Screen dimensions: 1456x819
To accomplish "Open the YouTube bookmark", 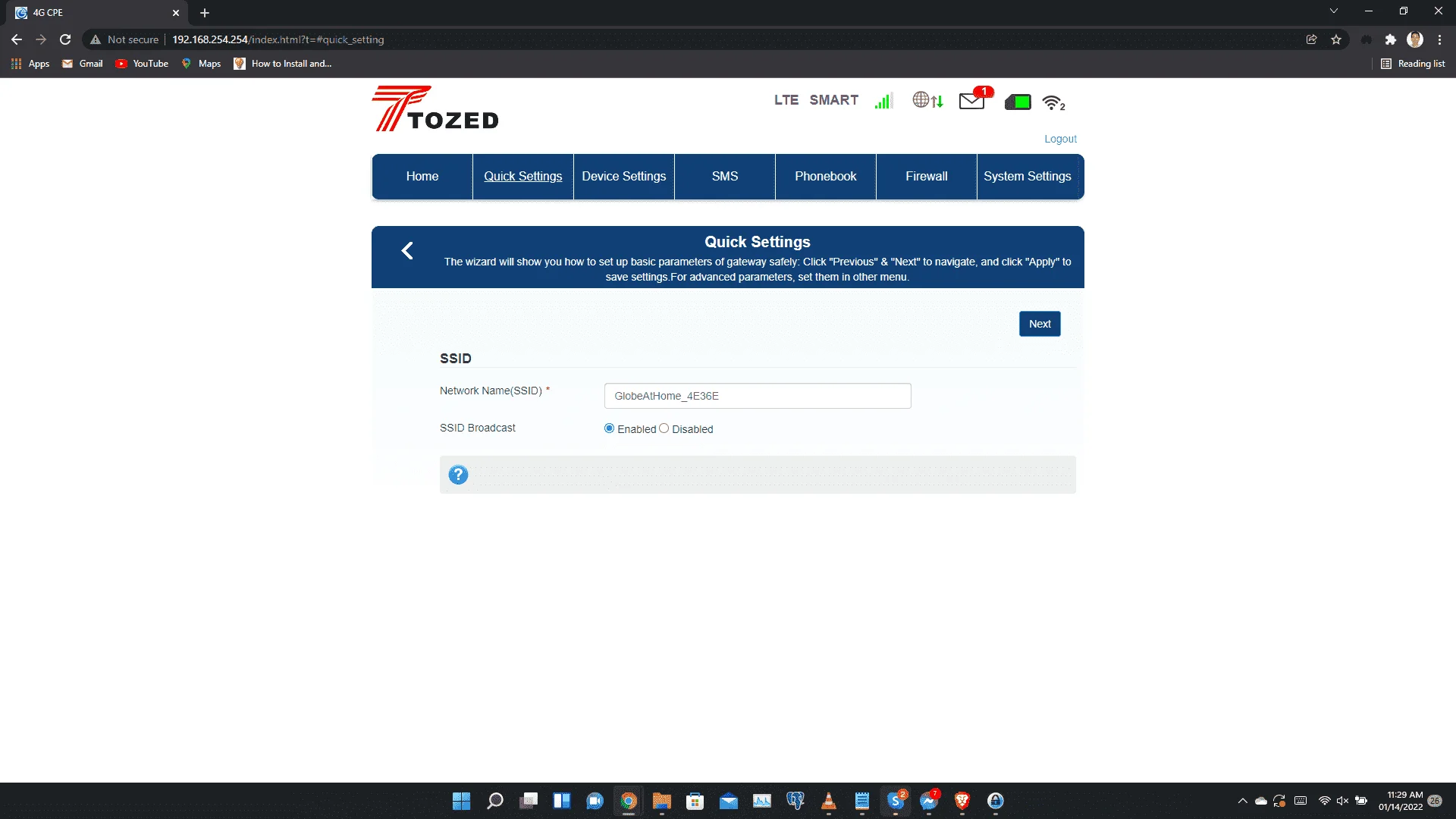I will pos(142,64).
